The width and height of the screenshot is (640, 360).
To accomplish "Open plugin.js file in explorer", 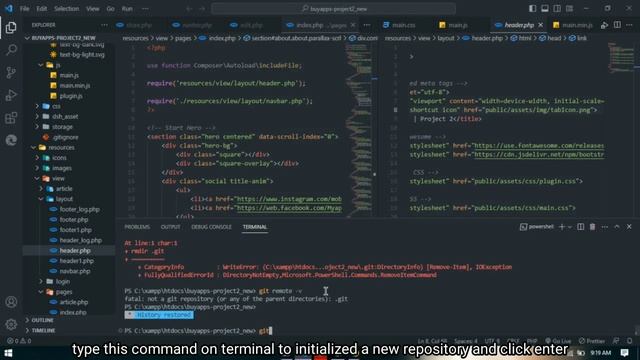I will click(x=71, y=96).
